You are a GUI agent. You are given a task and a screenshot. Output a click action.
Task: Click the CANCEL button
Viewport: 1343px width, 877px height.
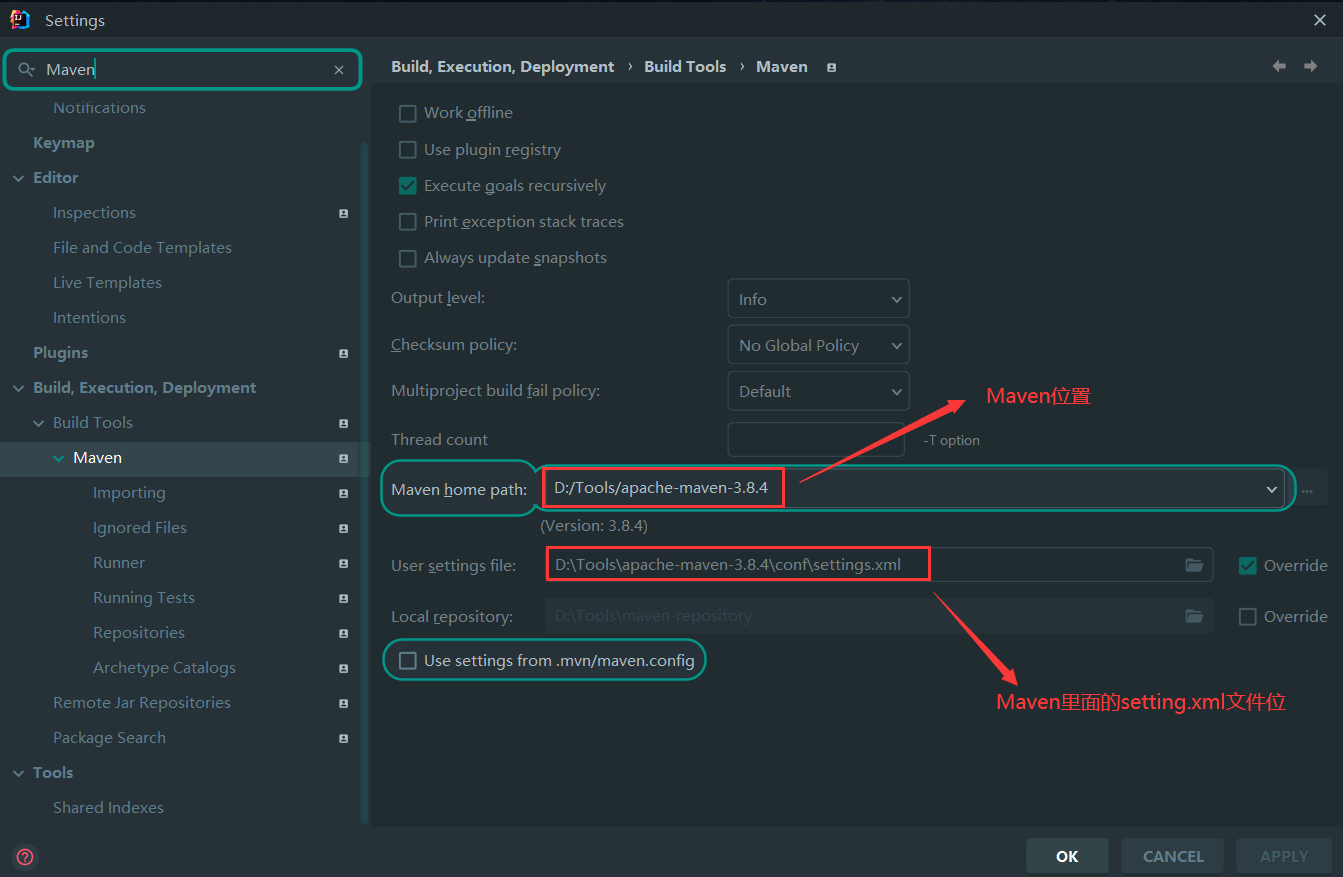[1173, 856]
